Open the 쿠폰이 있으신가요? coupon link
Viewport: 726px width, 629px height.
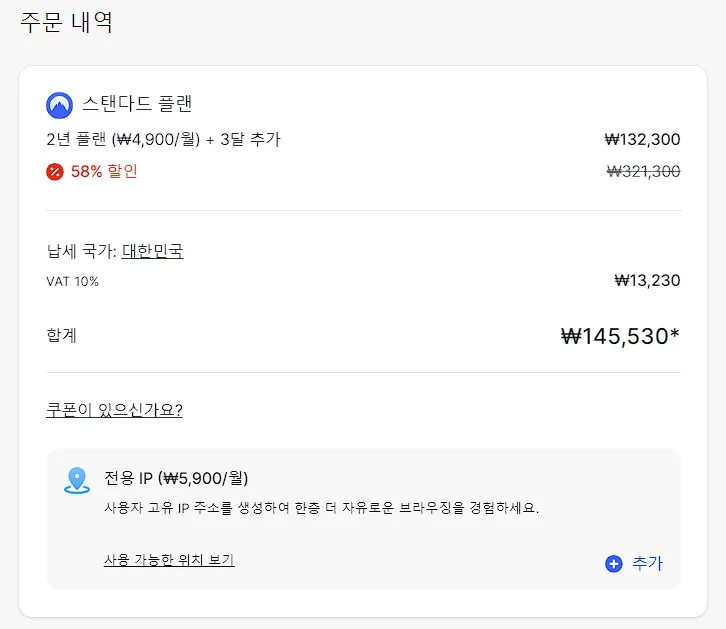point(114,410)
